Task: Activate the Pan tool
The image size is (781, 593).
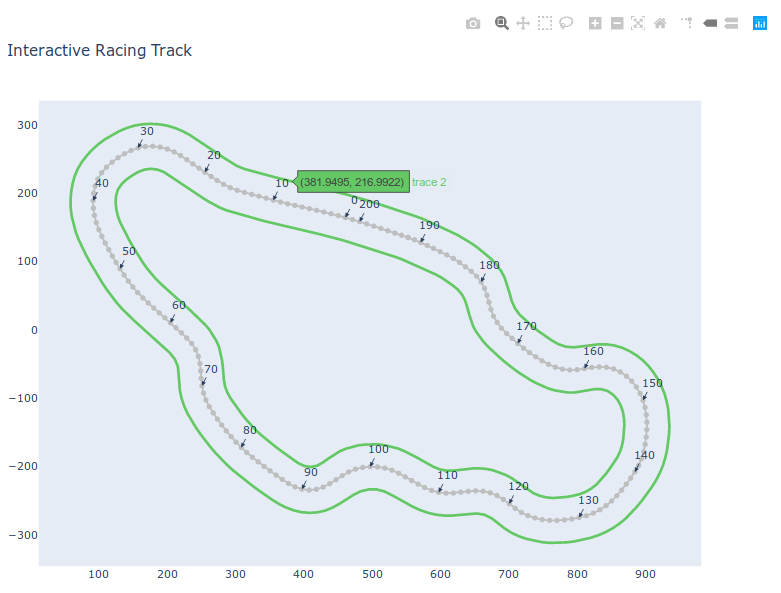Action: click(523, 23)
